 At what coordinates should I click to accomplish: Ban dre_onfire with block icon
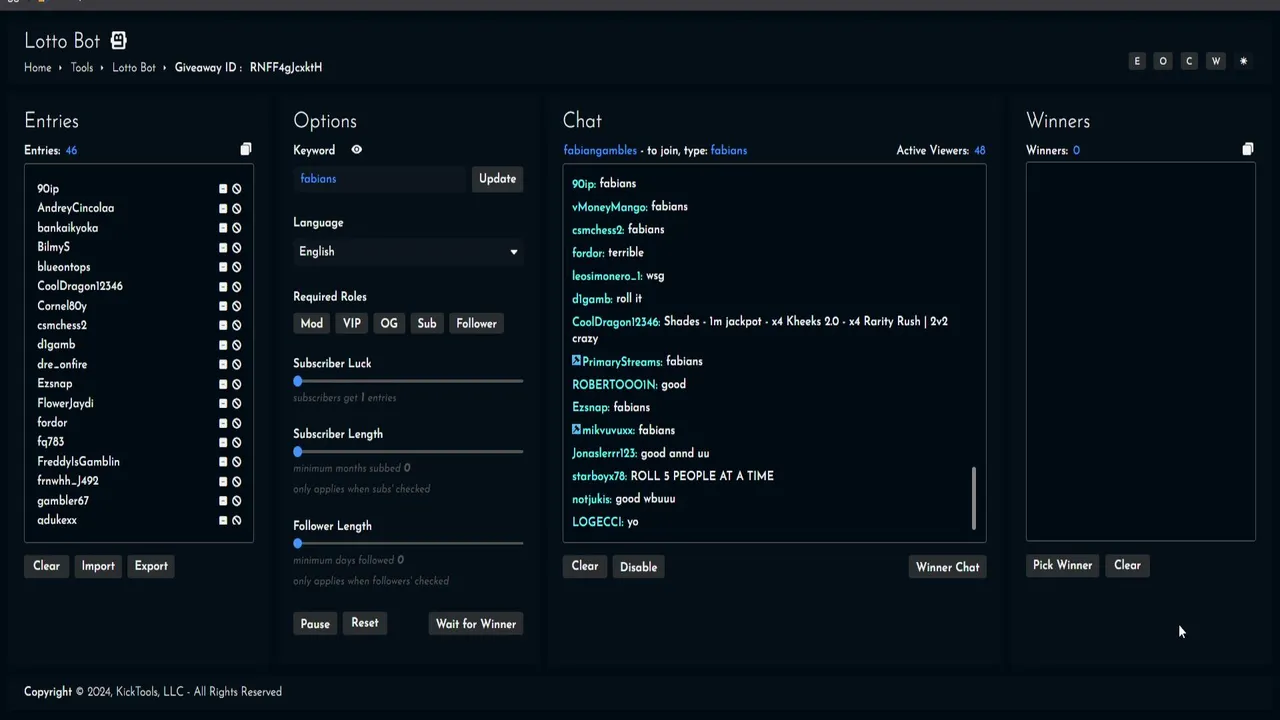pyautogui.click(x=237, y=365)
